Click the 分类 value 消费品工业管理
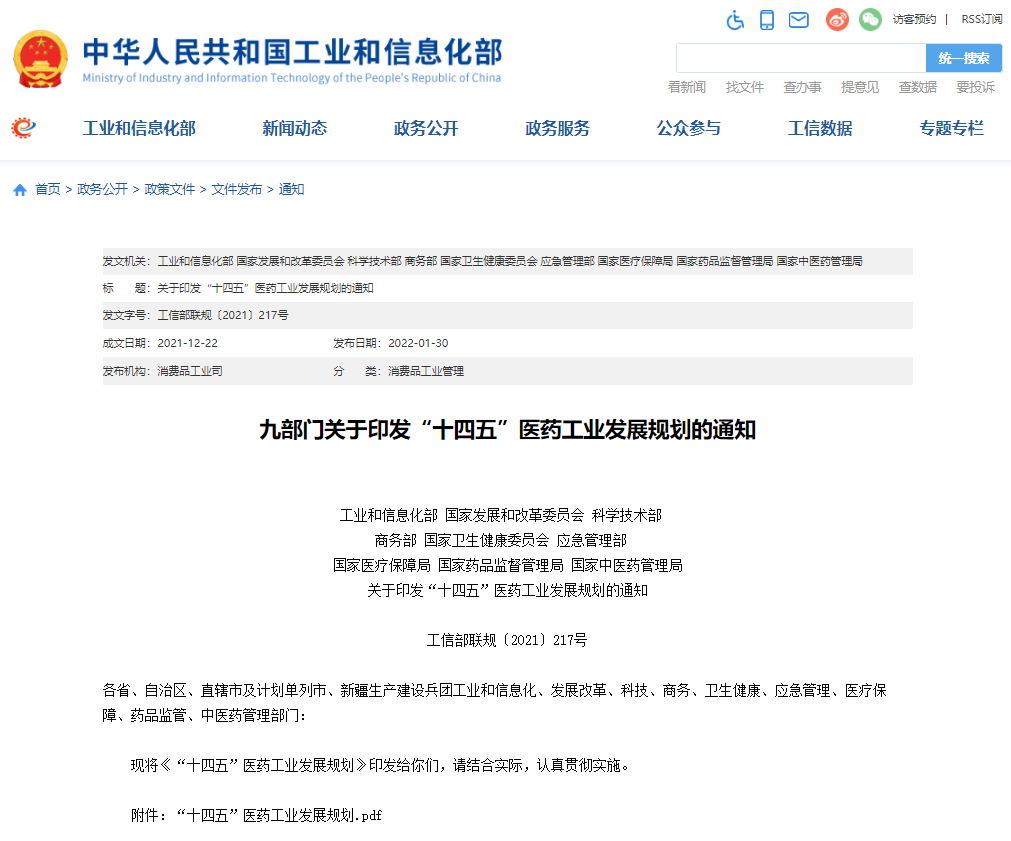Image resolution: width=1011 pixels, height=841 pixels. click(x=426, y=371)
